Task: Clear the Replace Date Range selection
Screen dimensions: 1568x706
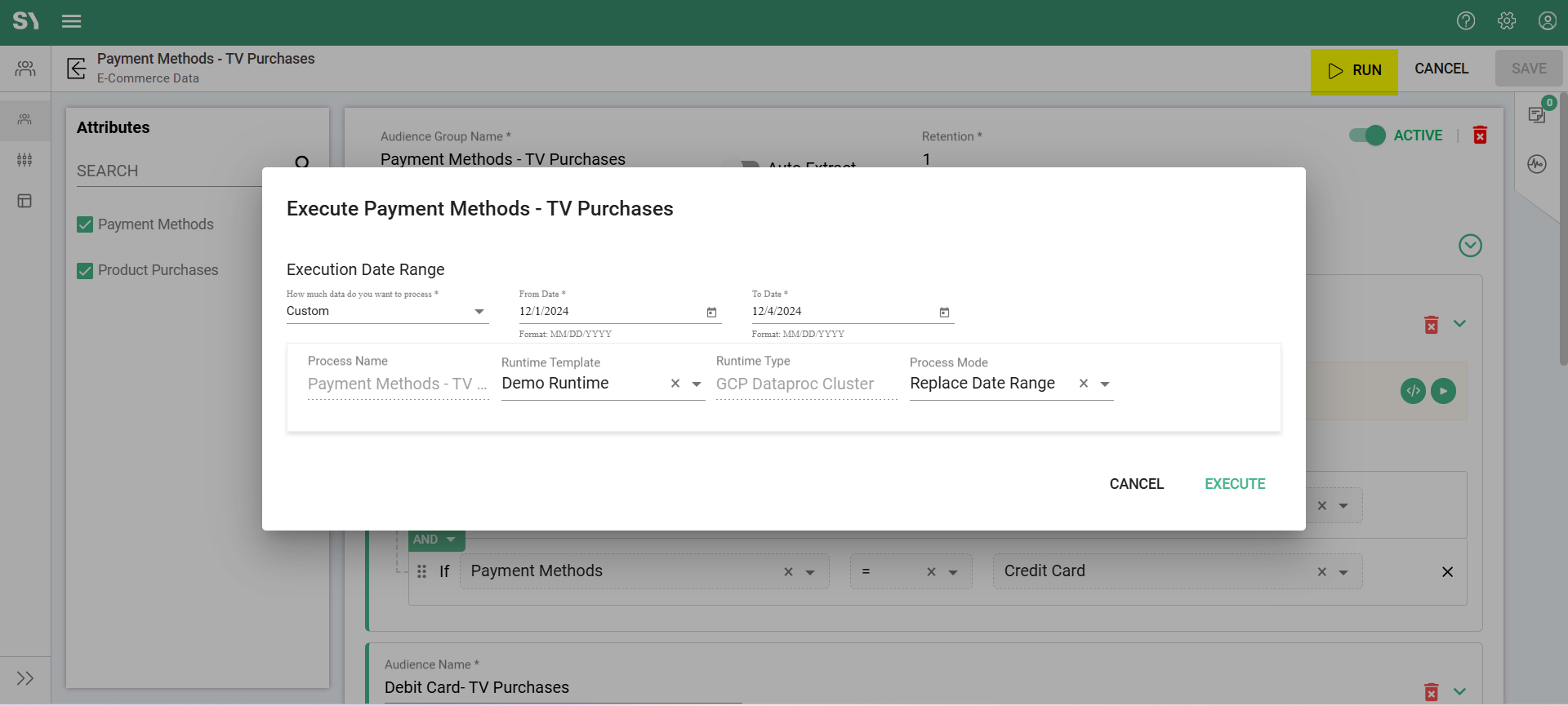Action: tap(1084, 384)
